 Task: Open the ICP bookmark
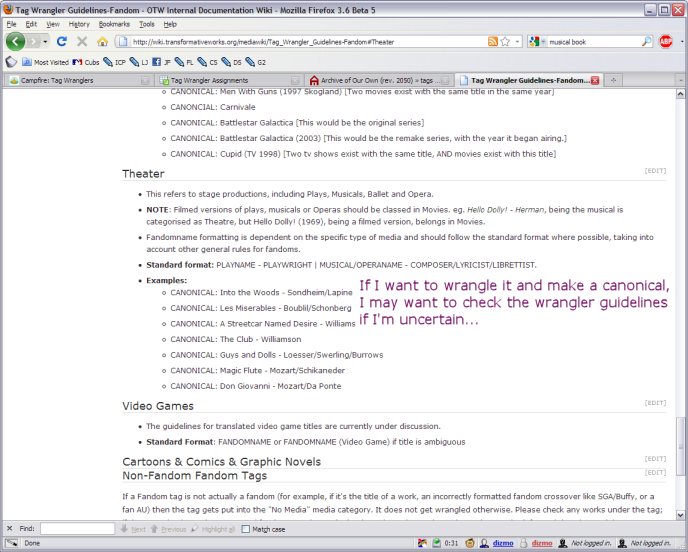pyautogui.click(x=115, y=62)
